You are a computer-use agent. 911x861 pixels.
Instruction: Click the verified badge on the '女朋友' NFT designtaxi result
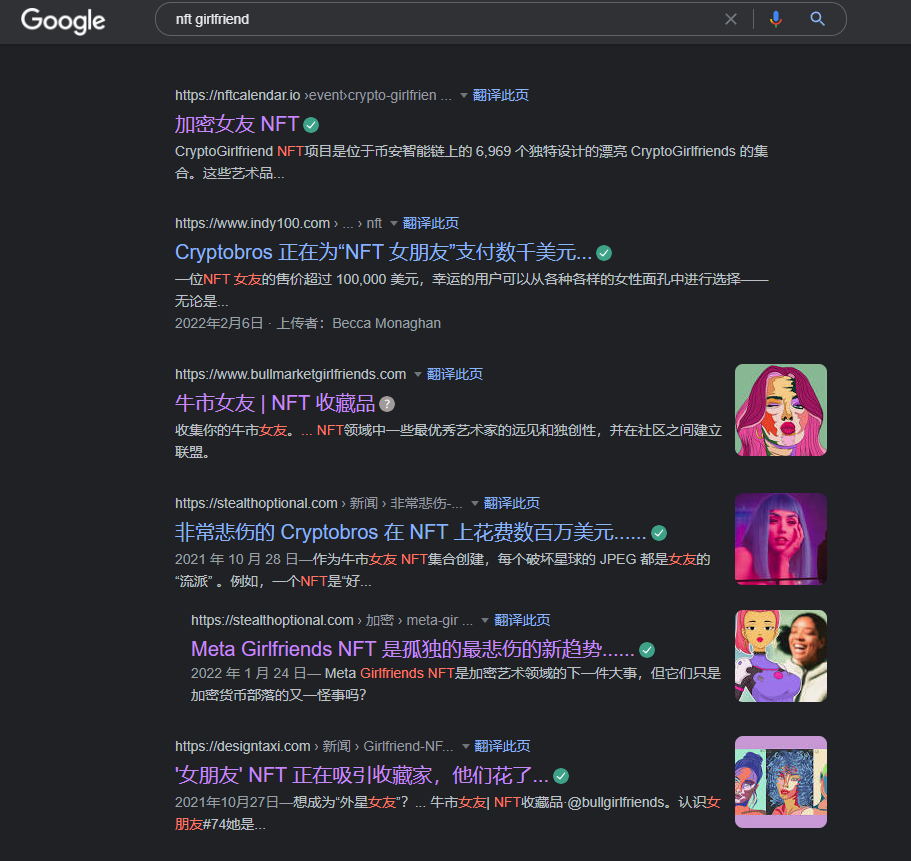coord(560,775)
